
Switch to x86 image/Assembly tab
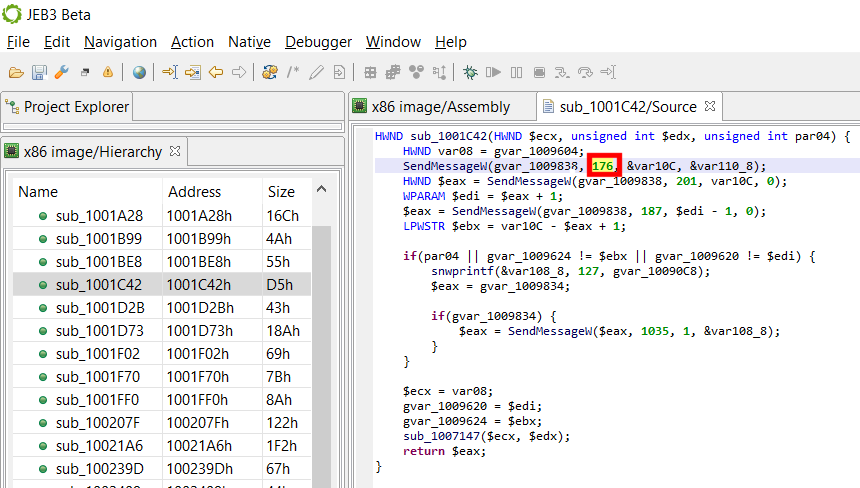click(x=439, y=106)
